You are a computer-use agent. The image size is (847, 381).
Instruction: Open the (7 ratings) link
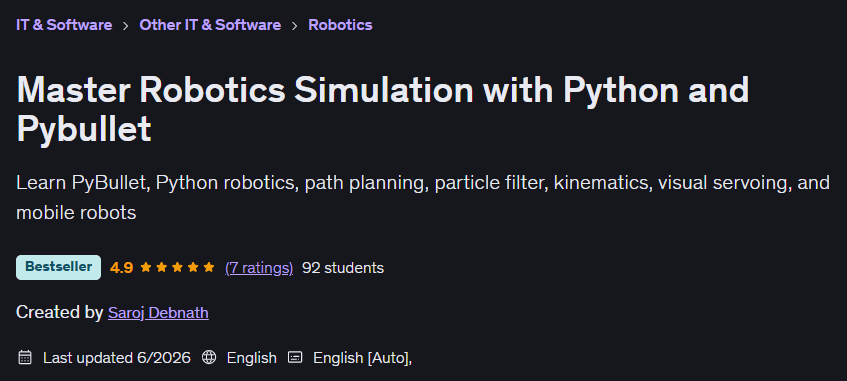point(259,268)
